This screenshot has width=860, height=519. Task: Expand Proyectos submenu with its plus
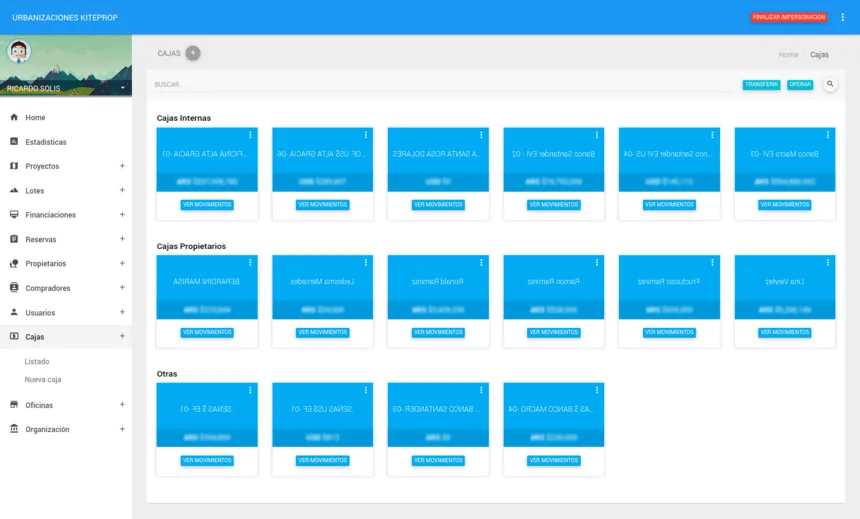(x=122, y=166)
